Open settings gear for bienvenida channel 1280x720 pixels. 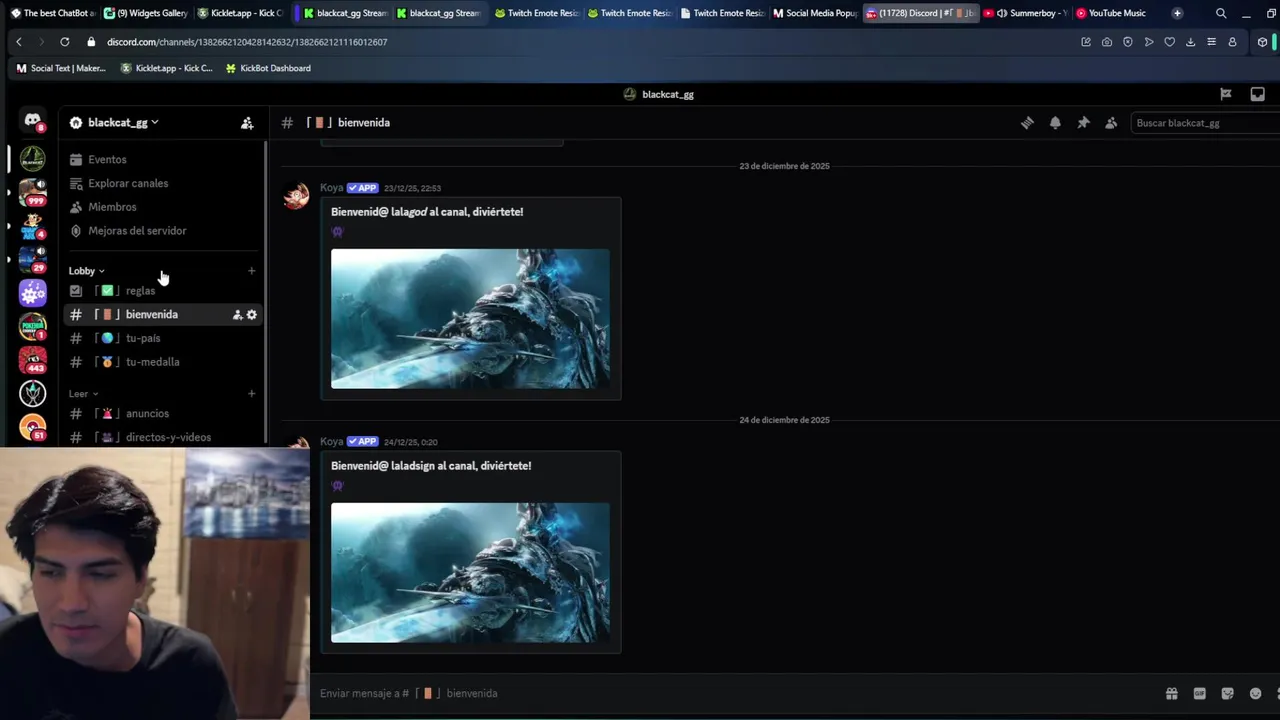[x=251, y=315]
